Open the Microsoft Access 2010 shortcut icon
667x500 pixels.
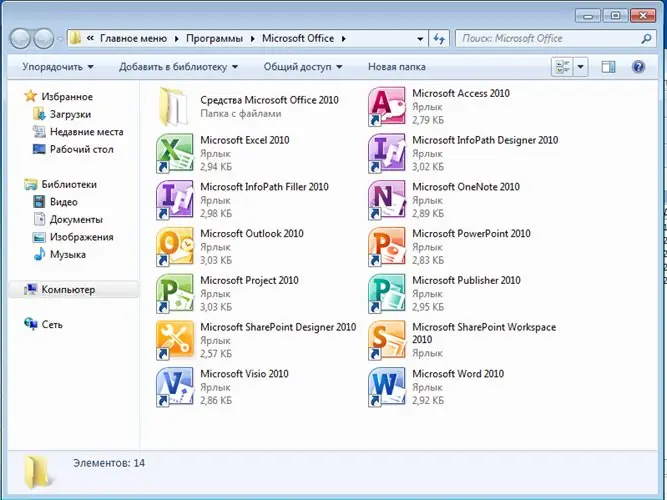(x=387, y=106)
